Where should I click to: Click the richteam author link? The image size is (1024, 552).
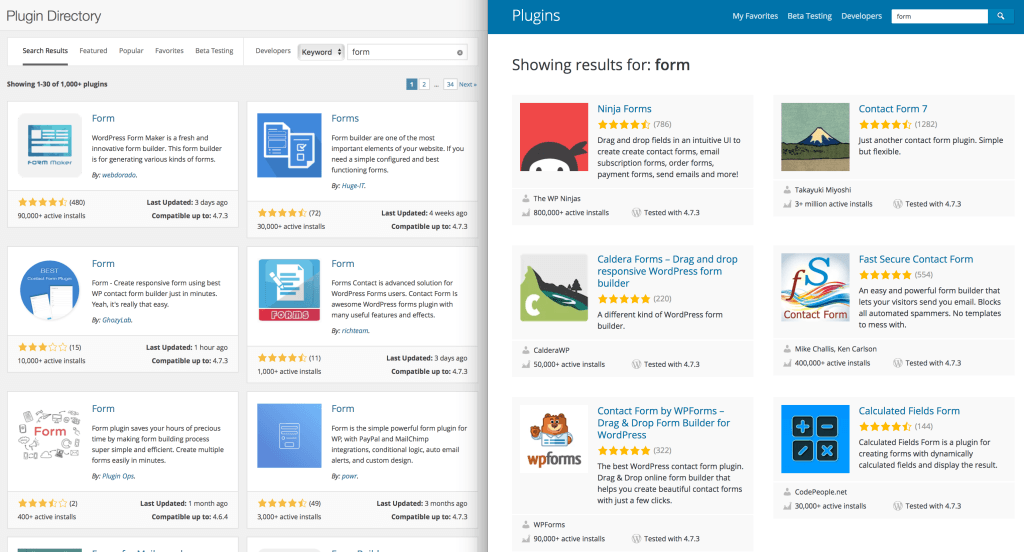[x=355, y=331]
